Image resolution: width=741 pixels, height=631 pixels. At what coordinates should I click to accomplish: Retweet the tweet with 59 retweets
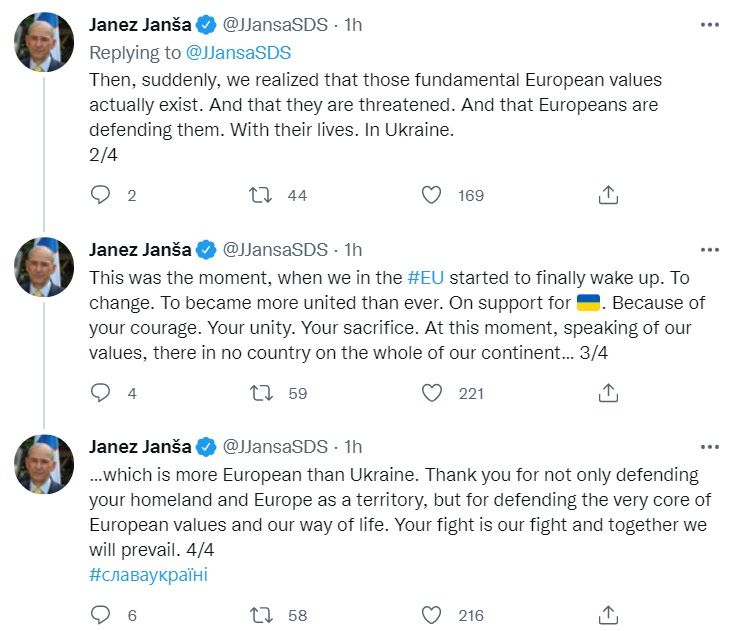pyautogui.click(x=260, y=393)
